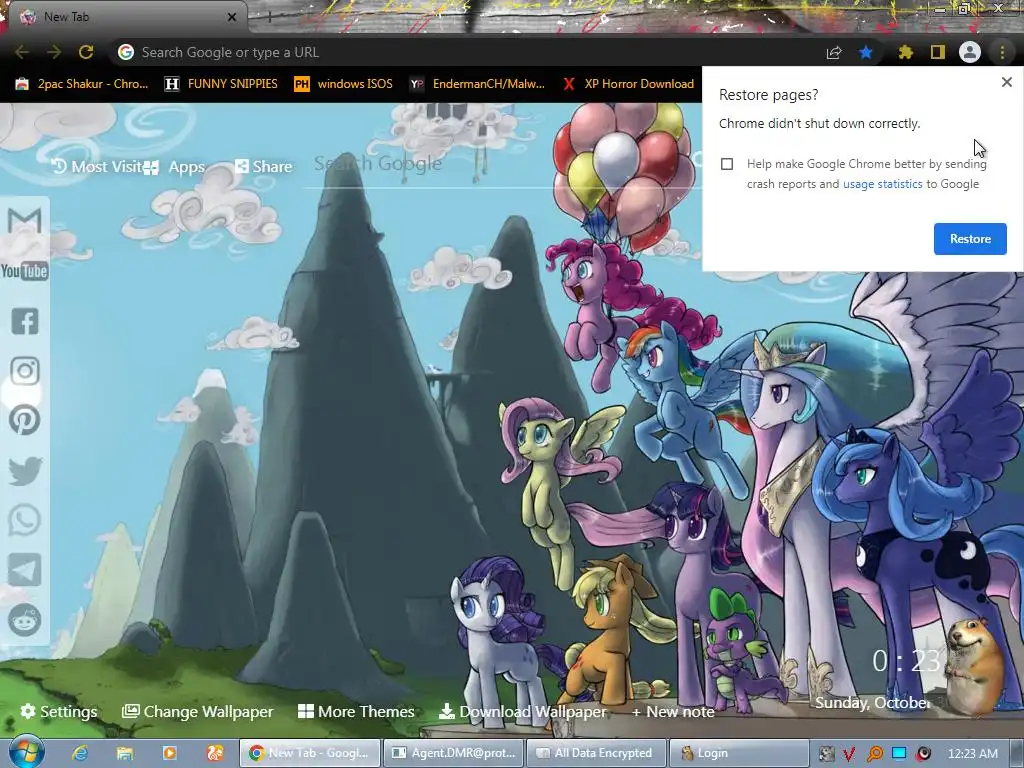Open Facebook shortcut in sidebar
1024x768 pixels.
click(x=25, y=321)
